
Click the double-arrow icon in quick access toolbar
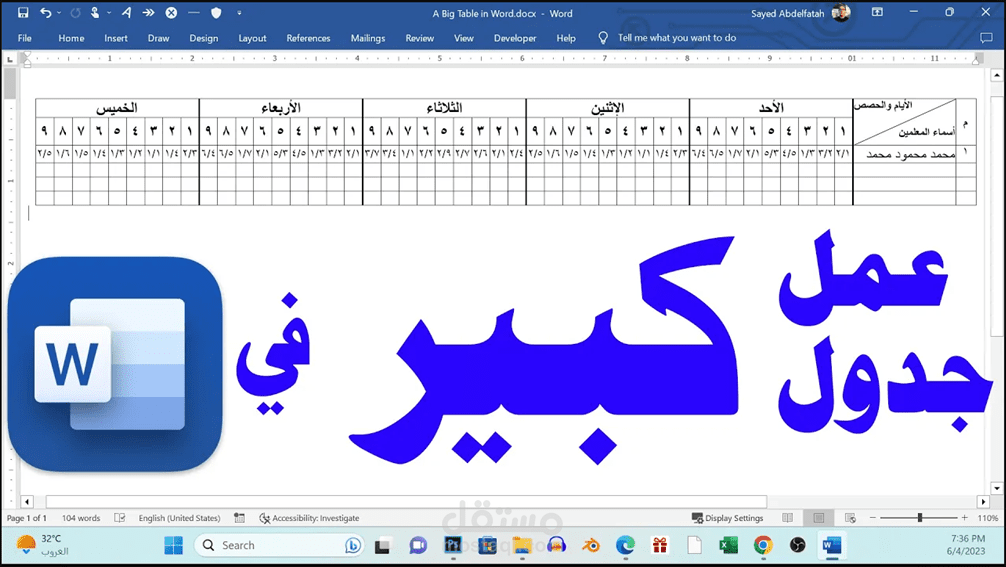[148, 13]
